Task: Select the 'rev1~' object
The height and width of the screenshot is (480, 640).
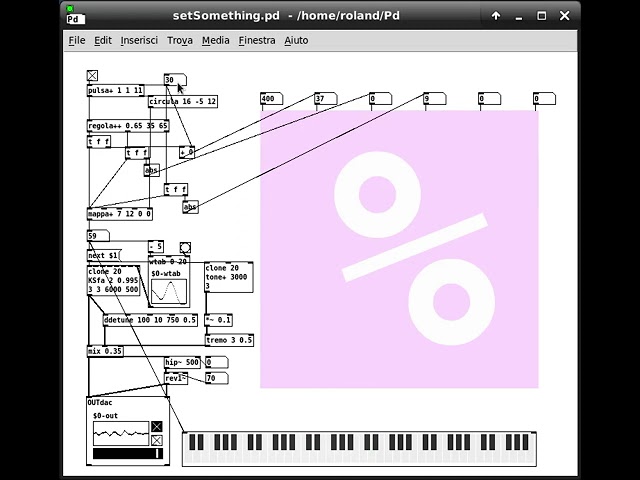Action: coord(176,378)
